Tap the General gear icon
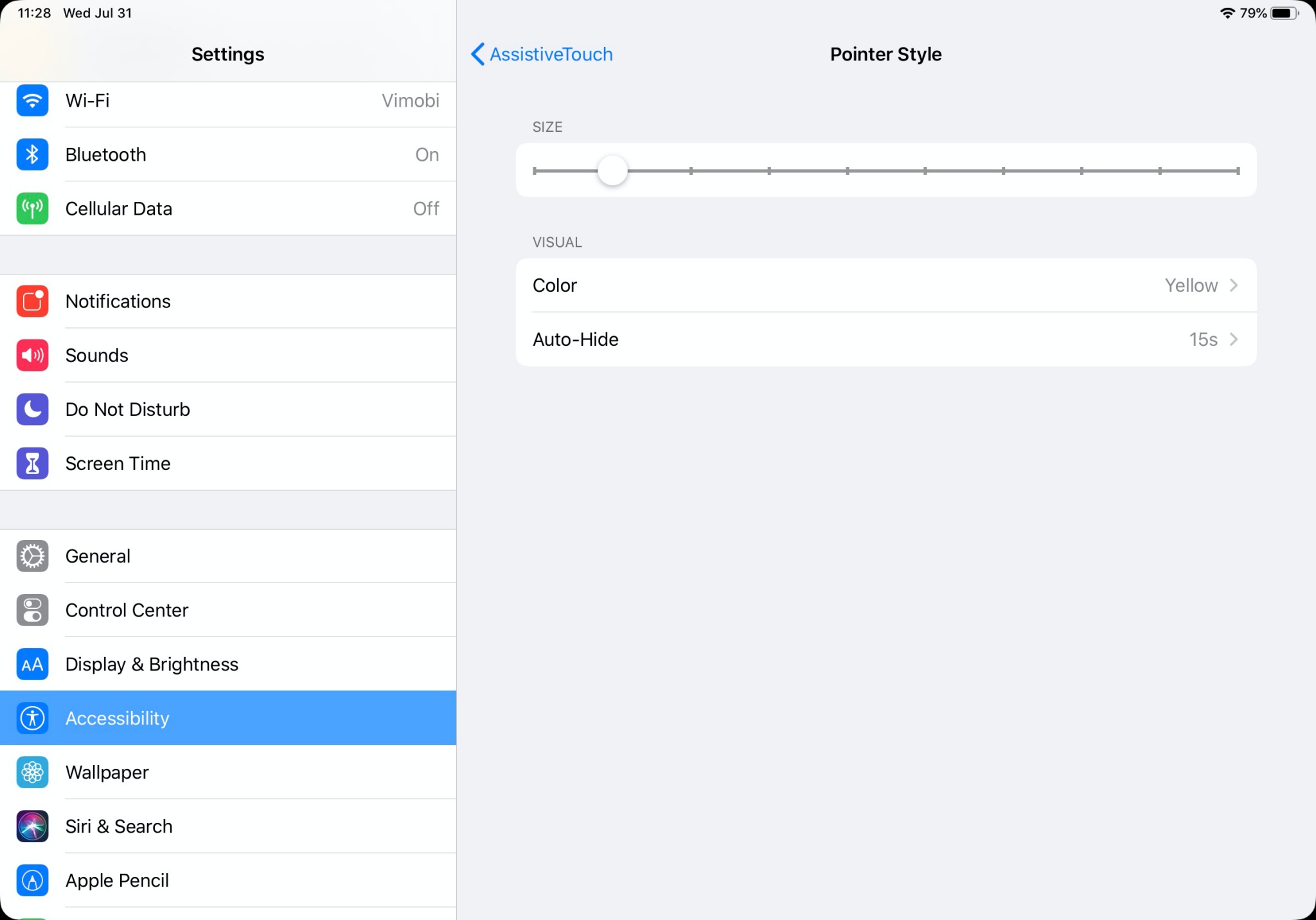The width and height of the screenshot is (1316, 920). pos(32,555)
